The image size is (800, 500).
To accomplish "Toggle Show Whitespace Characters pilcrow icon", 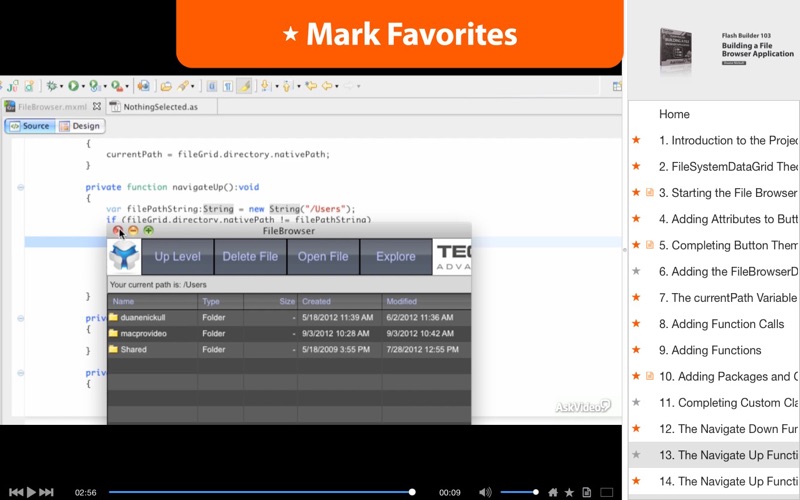I will point(228,86).
